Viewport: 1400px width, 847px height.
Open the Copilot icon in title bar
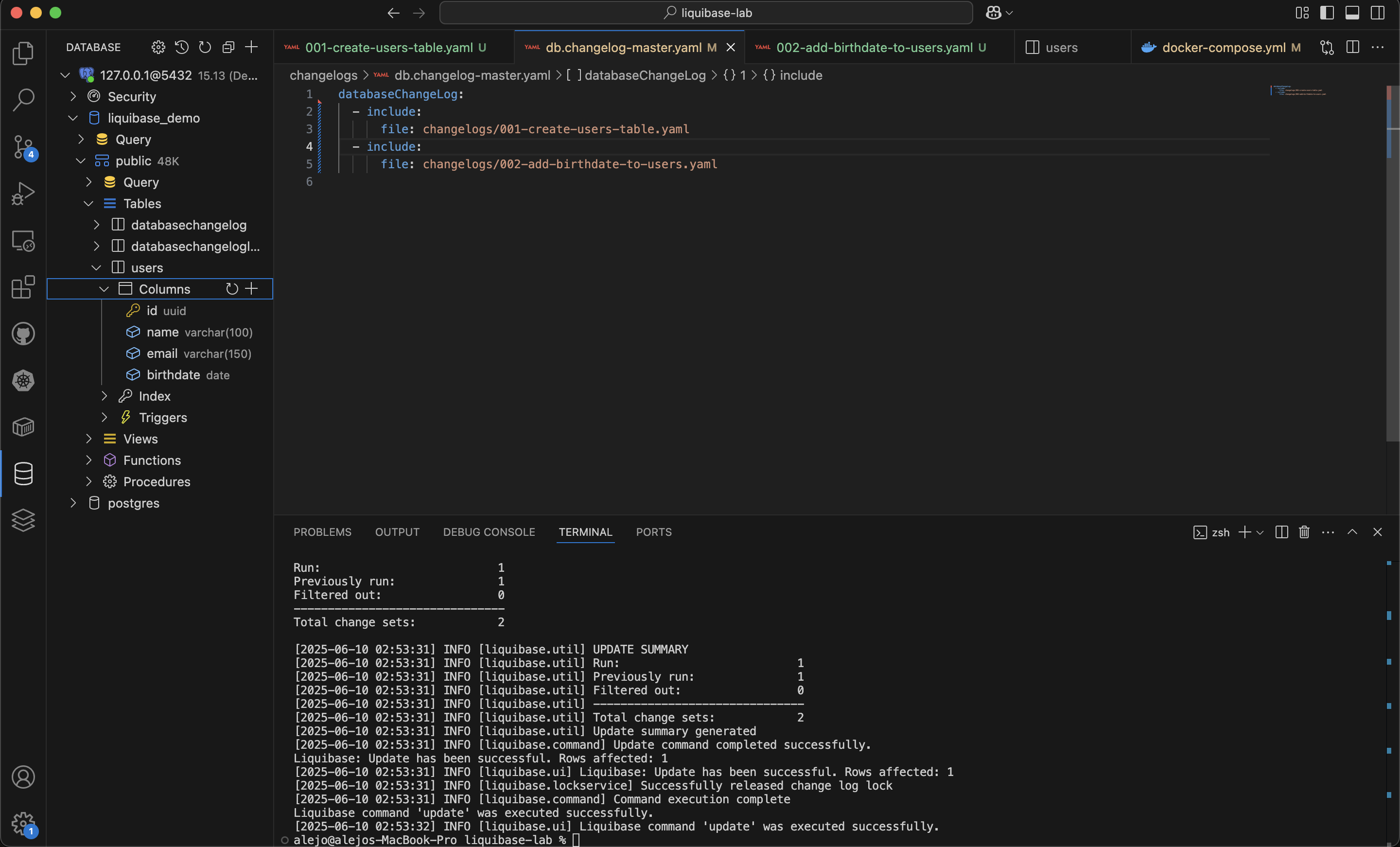(x=993, y=13)
